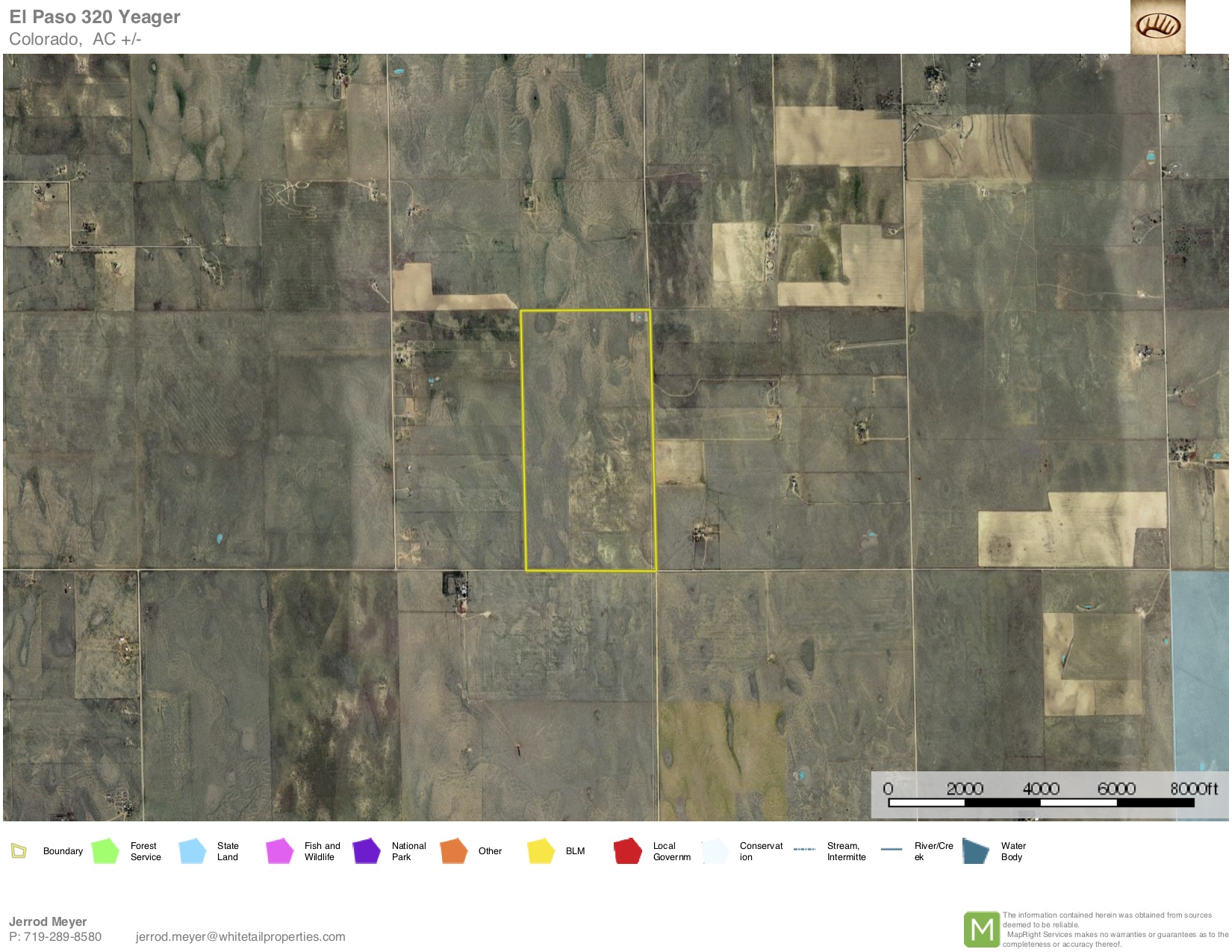Open the jerrod.meyer@whitetailproperties.com email link
1232x952 pixels.
tap(240, 936)
